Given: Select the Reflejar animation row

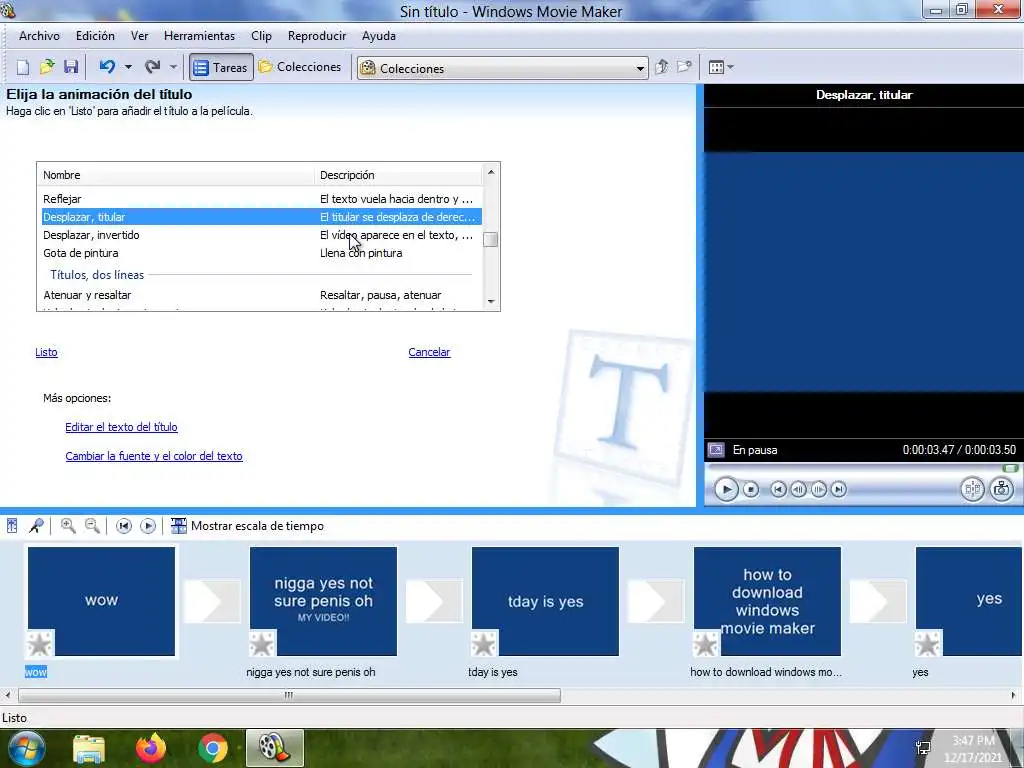Looking at the screenshot, I should pyautogui.click(x=261, y=199).
